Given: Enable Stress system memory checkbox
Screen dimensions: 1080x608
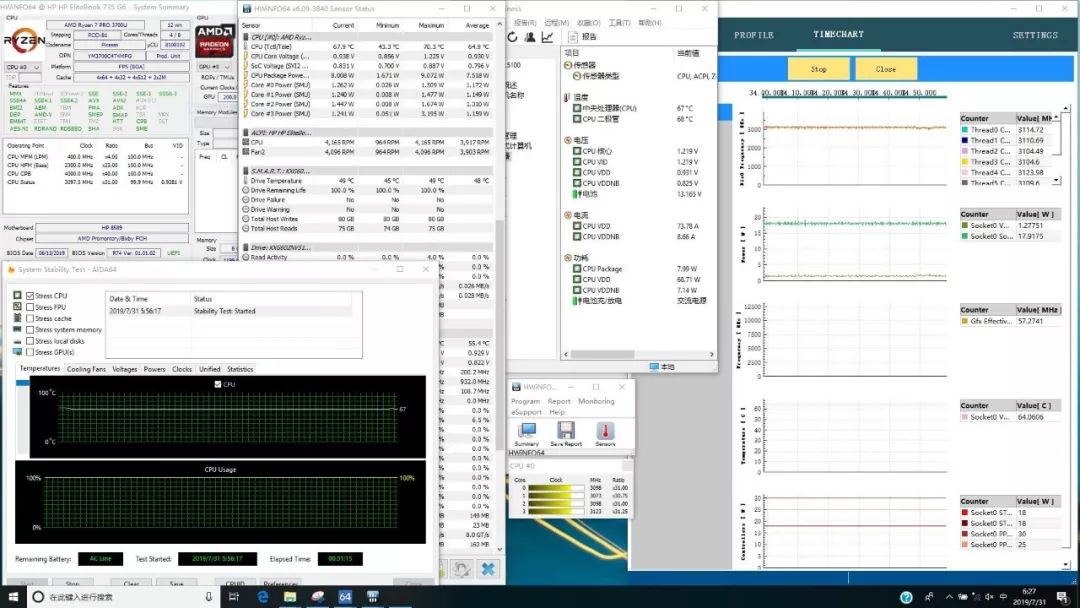Looking at the screenshot, I should pyautogui.click(x=30, y=330).
